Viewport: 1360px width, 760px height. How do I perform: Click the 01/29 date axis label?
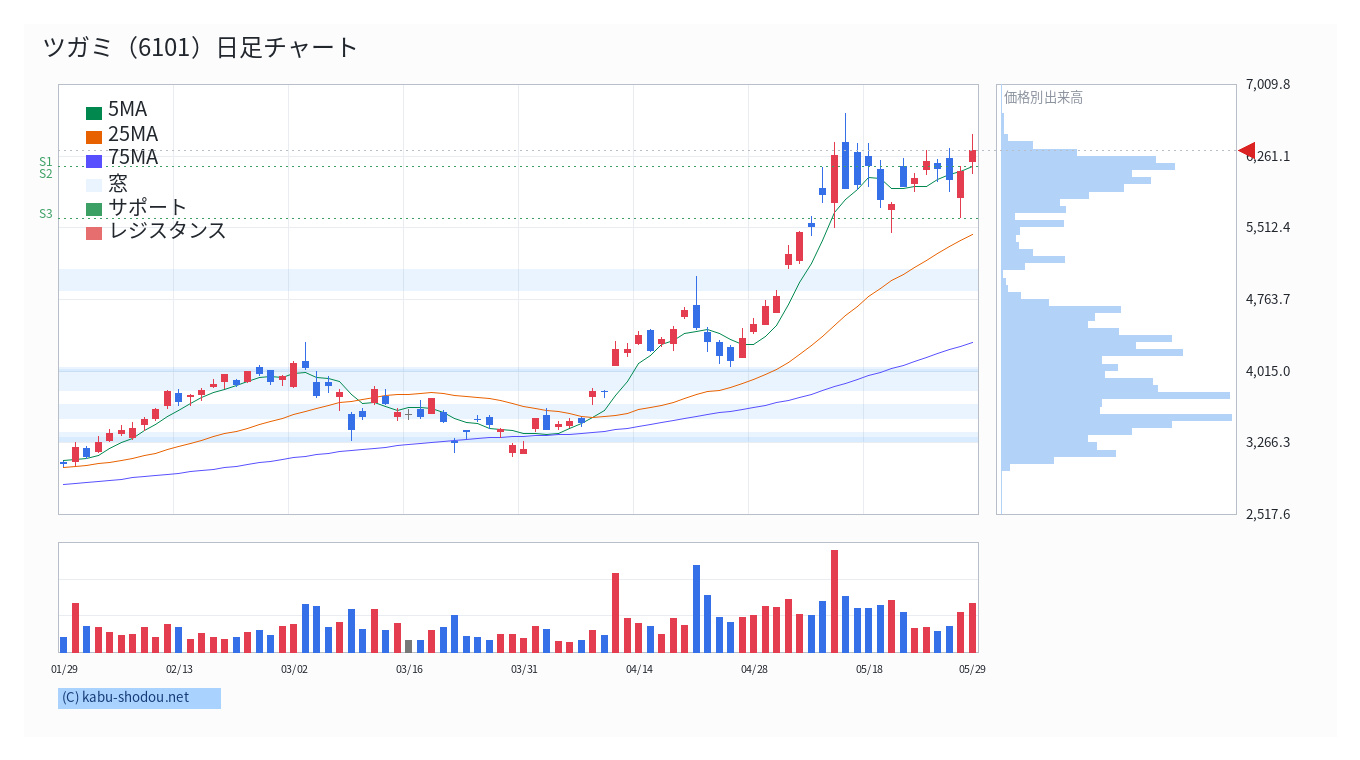pos(64,669)
